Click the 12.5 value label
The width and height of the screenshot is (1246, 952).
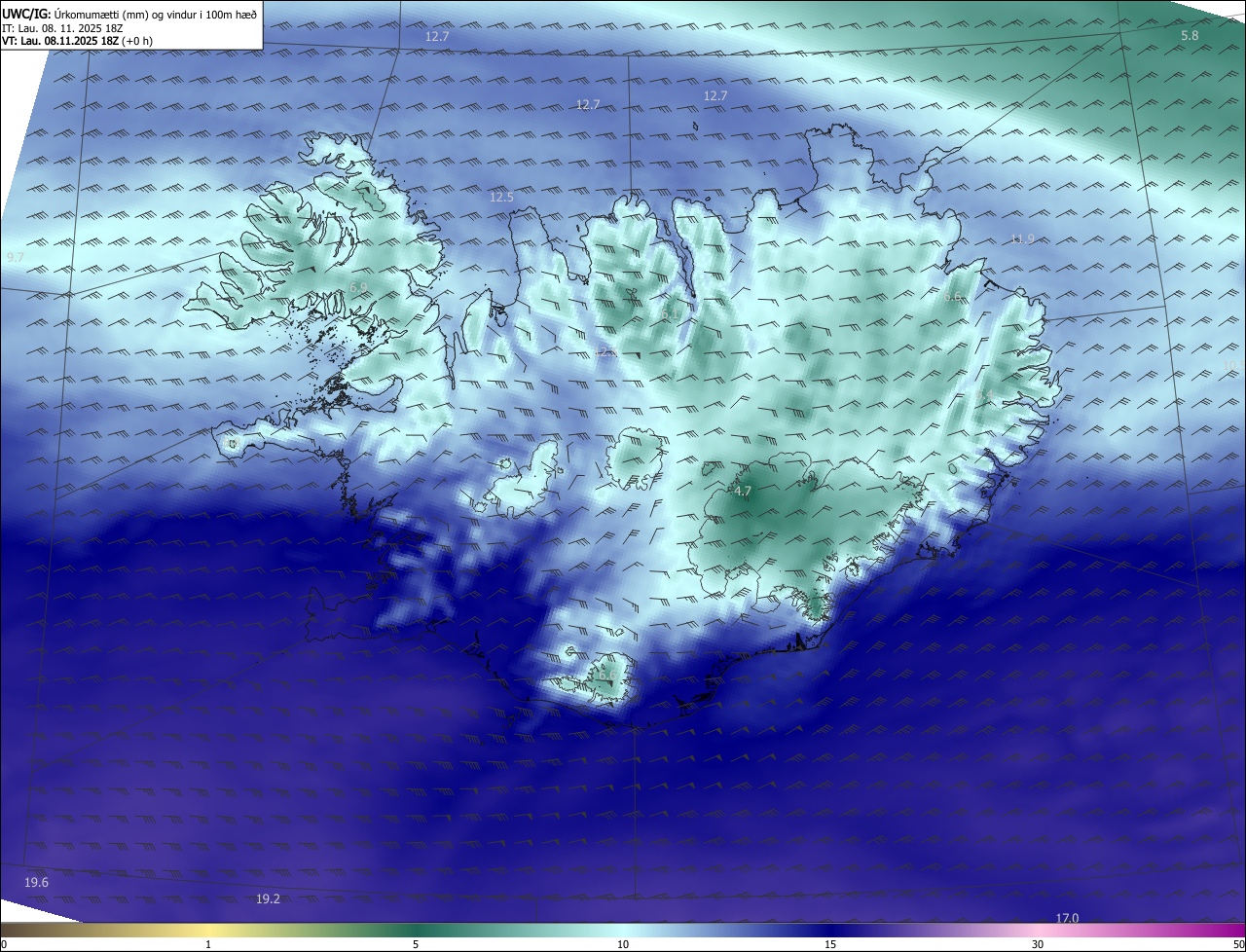point(501,197)
